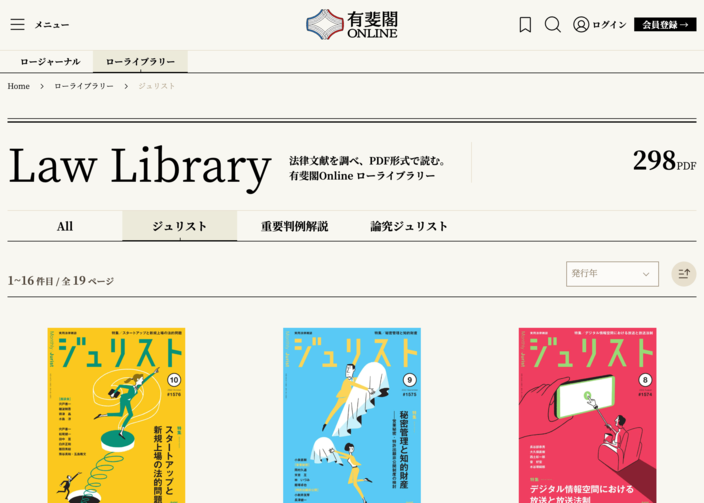Click 1~16 件目 / 全 19 ページ text
704x503 pixels.
61,281
